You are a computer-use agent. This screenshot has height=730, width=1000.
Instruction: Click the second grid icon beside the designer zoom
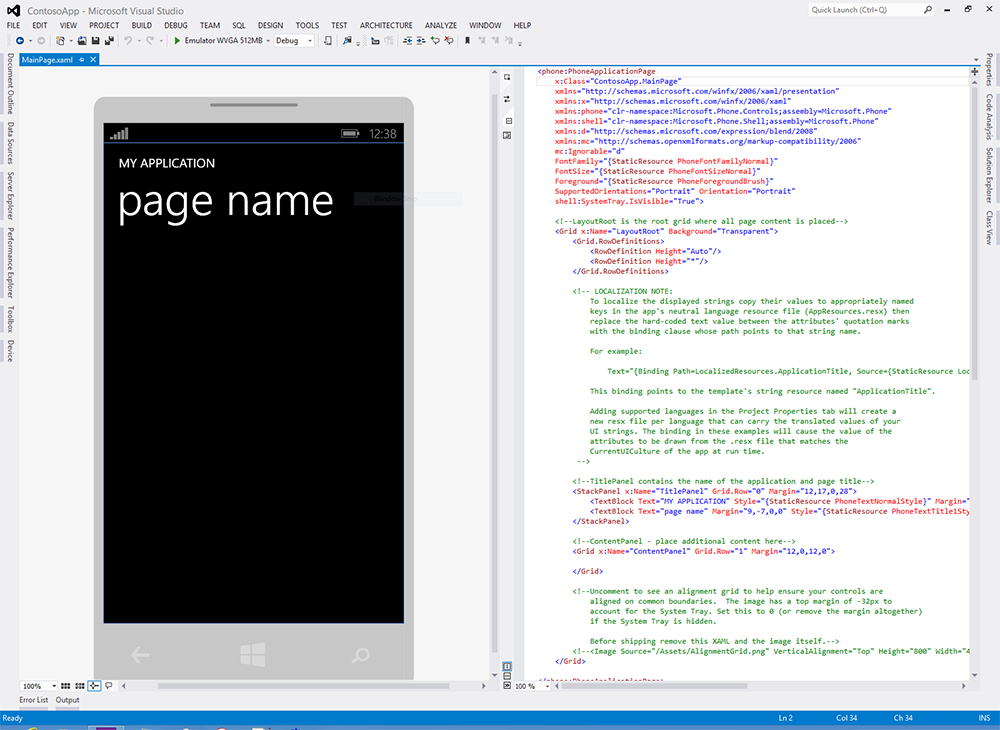(x=80, y=686)
